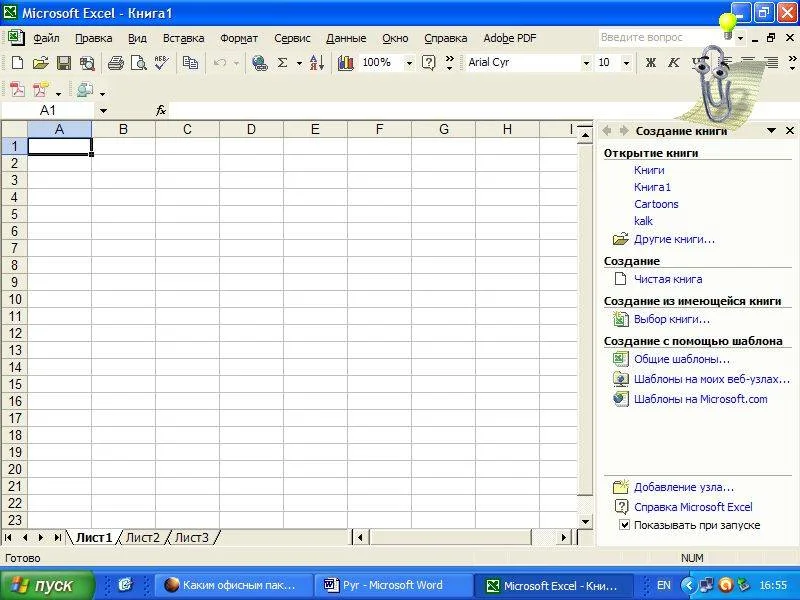The height and width of the screenshot is (600, 800).
Task: Click the task pane back arrow
Action: (x=607, y=131)
